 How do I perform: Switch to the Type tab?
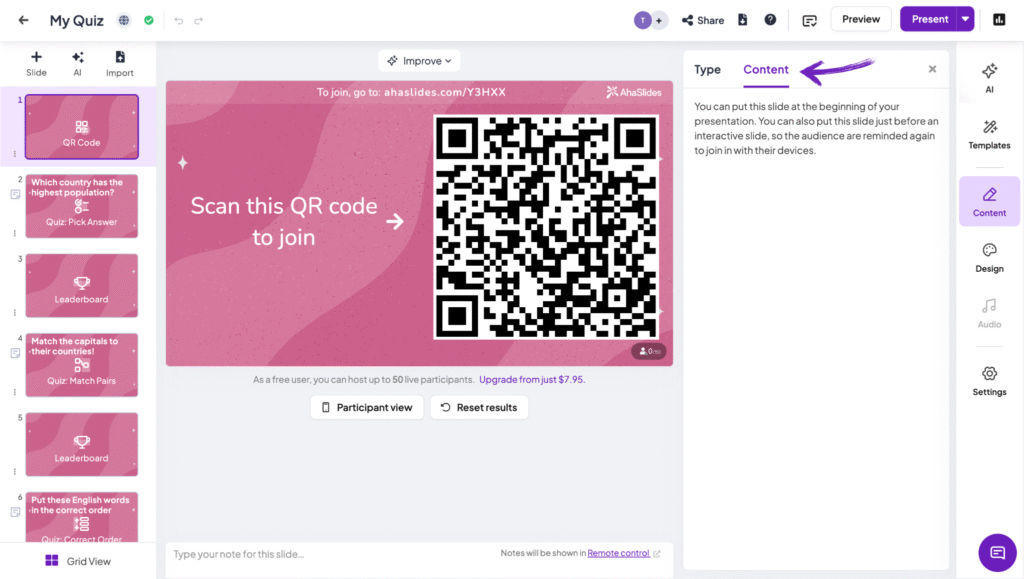pos(707,69)
